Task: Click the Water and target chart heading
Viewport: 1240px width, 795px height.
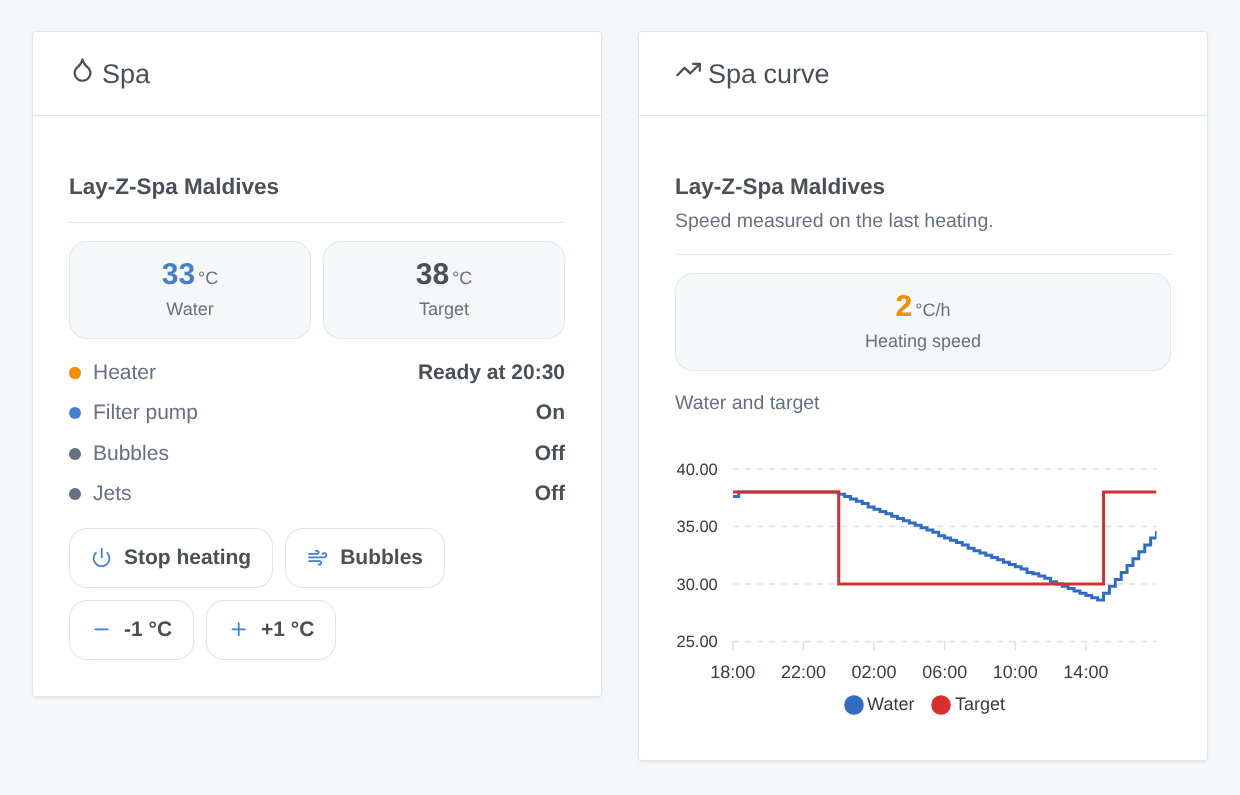Action: (747, 403)
